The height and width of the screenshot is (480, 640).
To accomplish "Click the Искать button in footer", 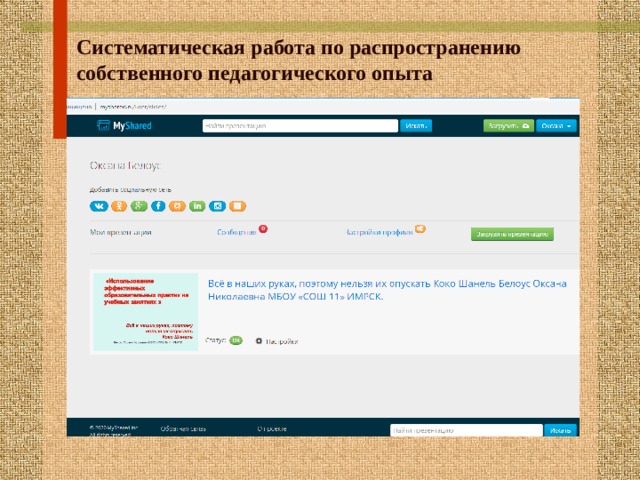I will pos(560,430).
